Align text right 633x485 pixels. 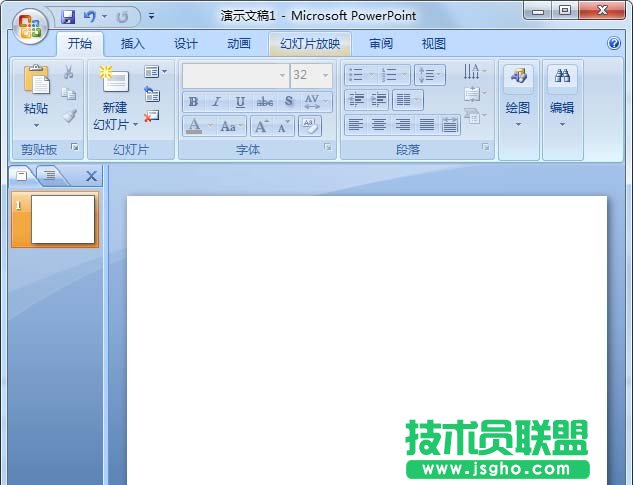[402, 125]
